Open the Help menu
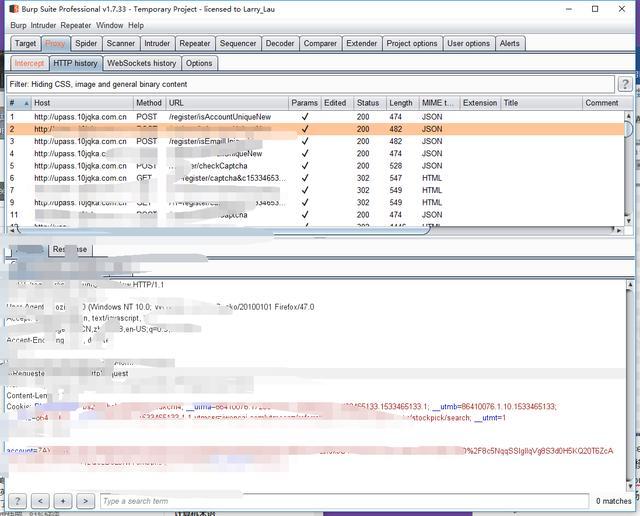Viewport: 640px width, 516px height. point(136,25)
